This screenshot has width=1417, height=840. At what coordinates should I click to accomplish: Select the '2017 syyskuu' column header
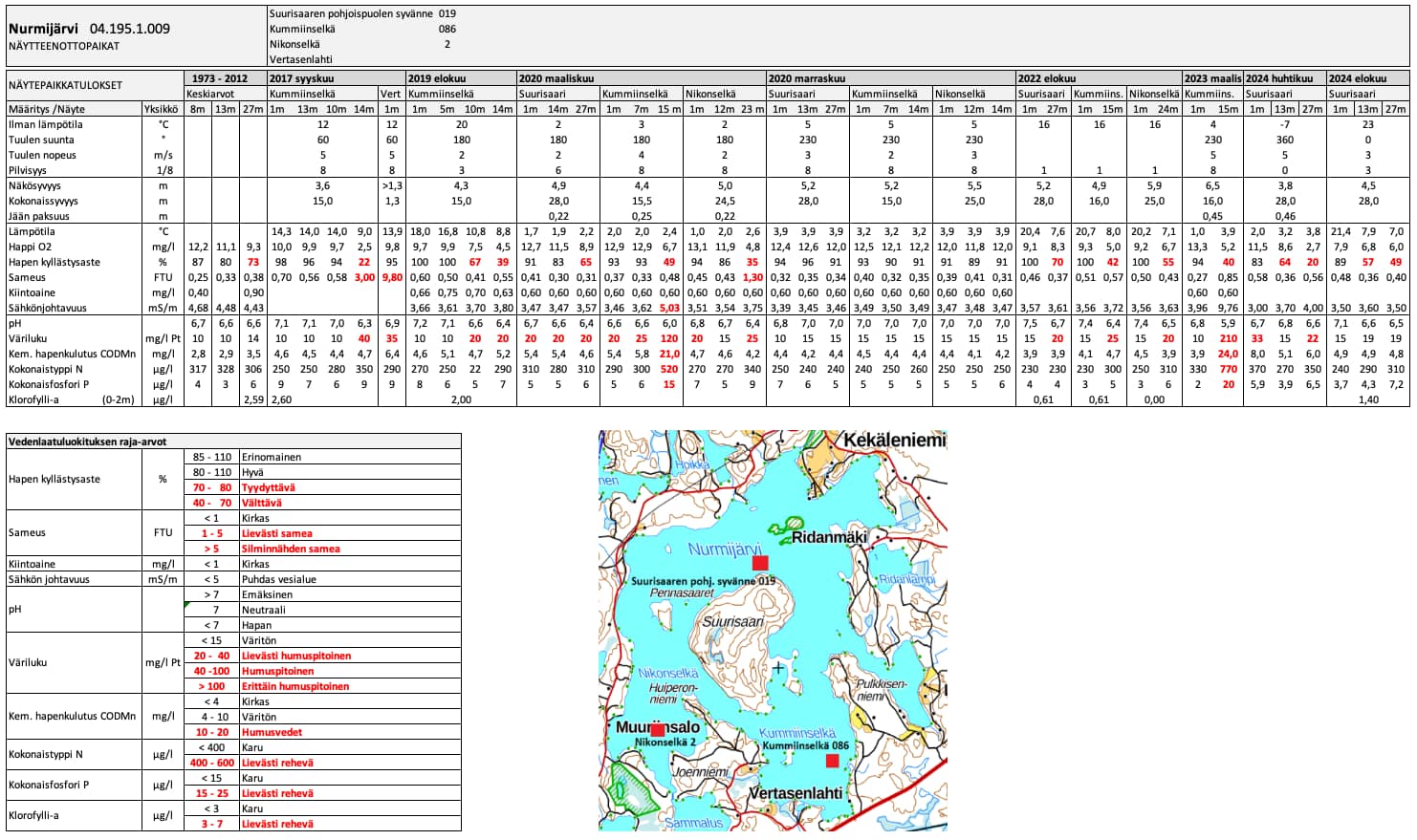click(302, 78)
